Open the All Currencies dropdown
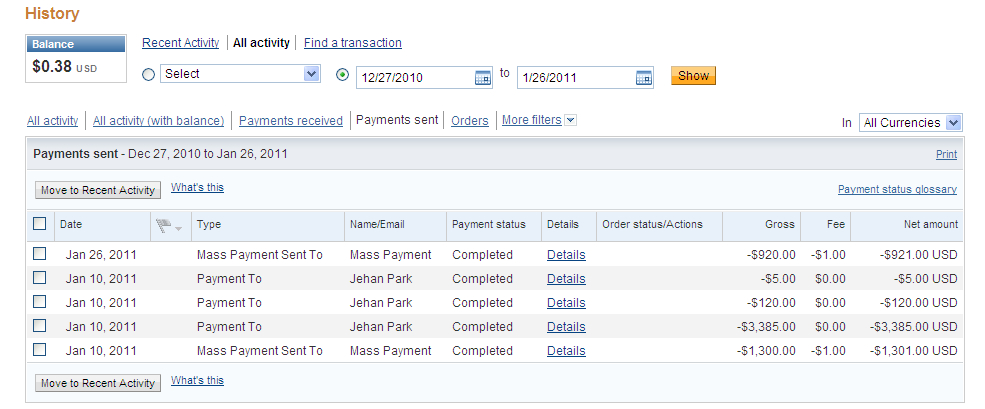Screen dimensions: 985x409 pos(910,122)
